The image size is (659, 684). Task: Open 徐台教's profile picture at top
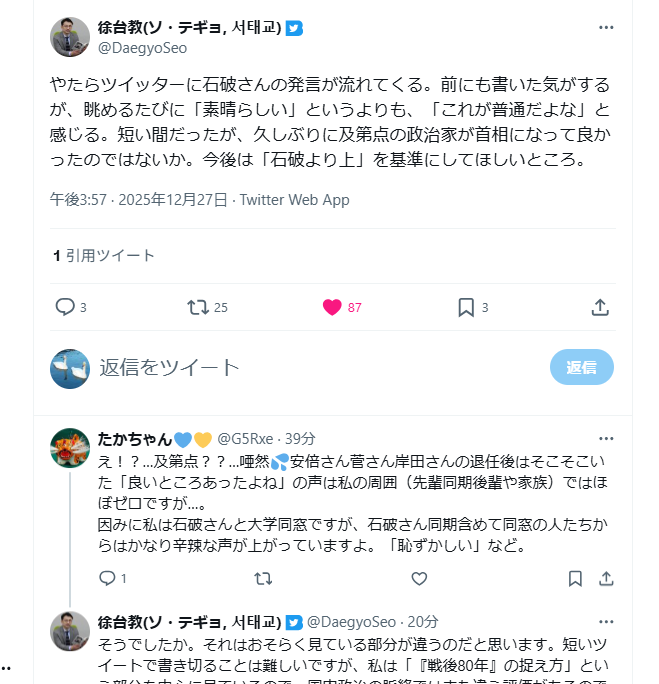tap(70, 37)
